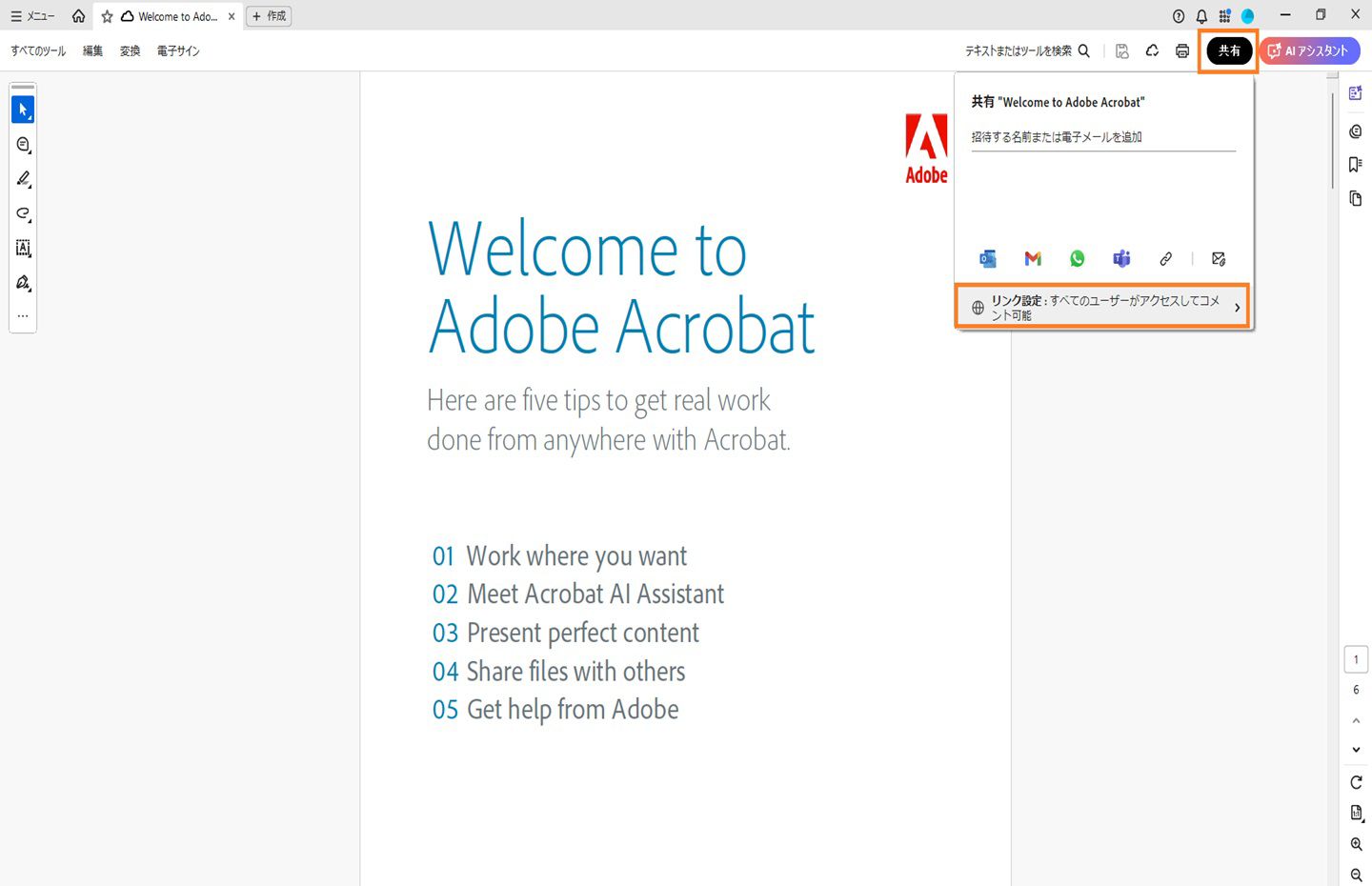This screenshot has height=886, width=1372.
Task: Open notifications bell icon
Action: coord(1201,16)
